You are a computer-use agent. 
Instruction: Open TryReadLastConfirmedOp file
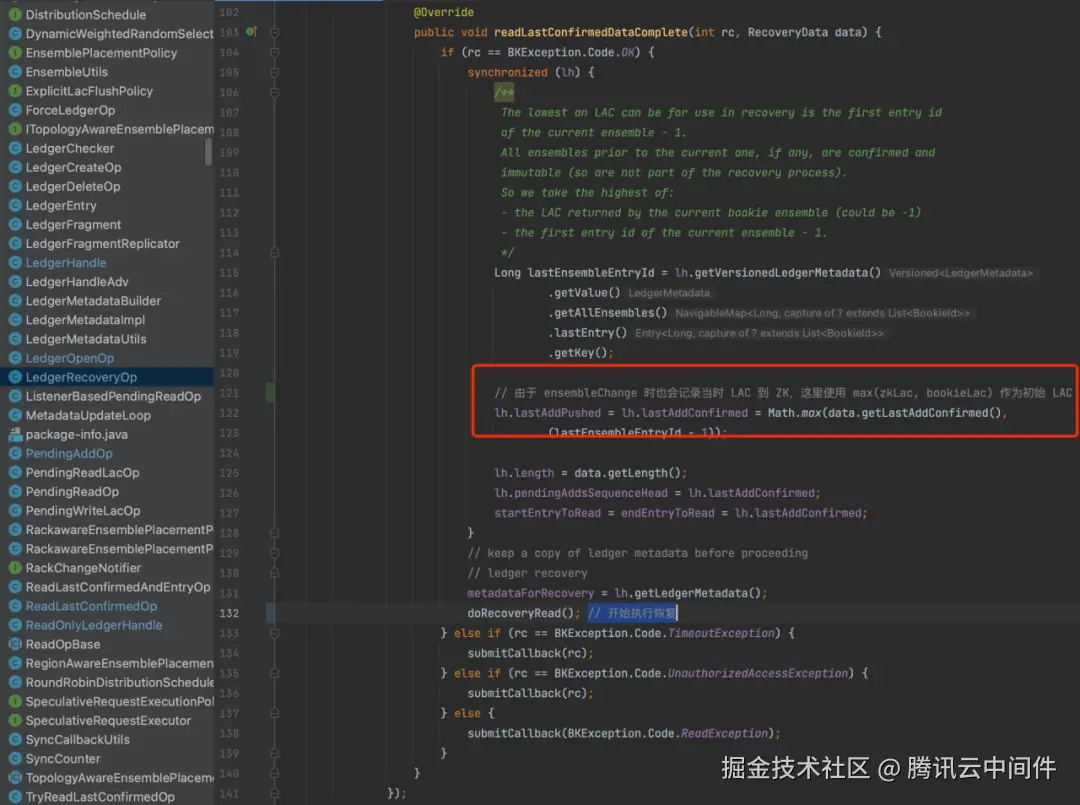tap(100, 797)
